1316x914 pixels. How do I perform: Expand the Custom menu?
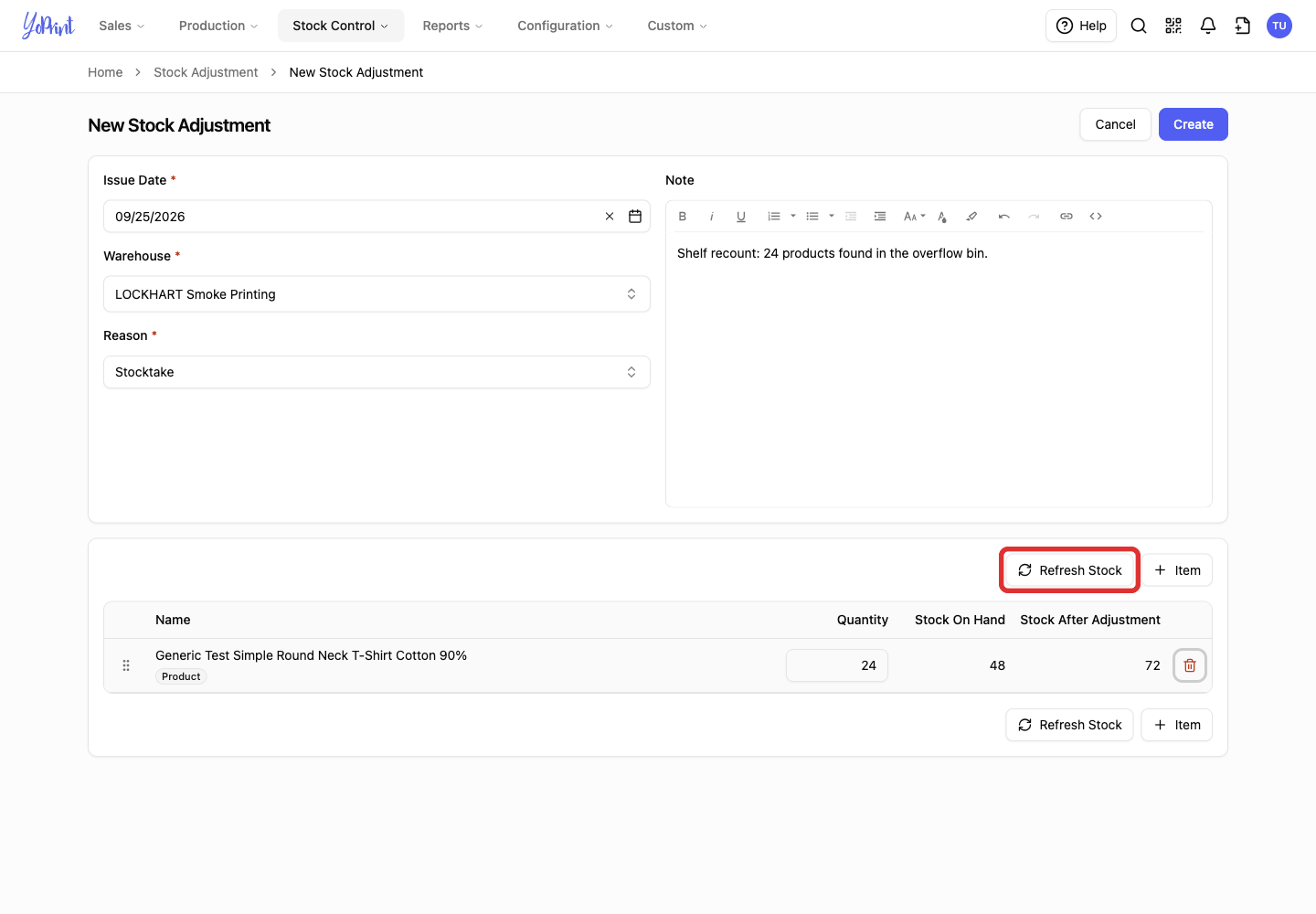677,26
